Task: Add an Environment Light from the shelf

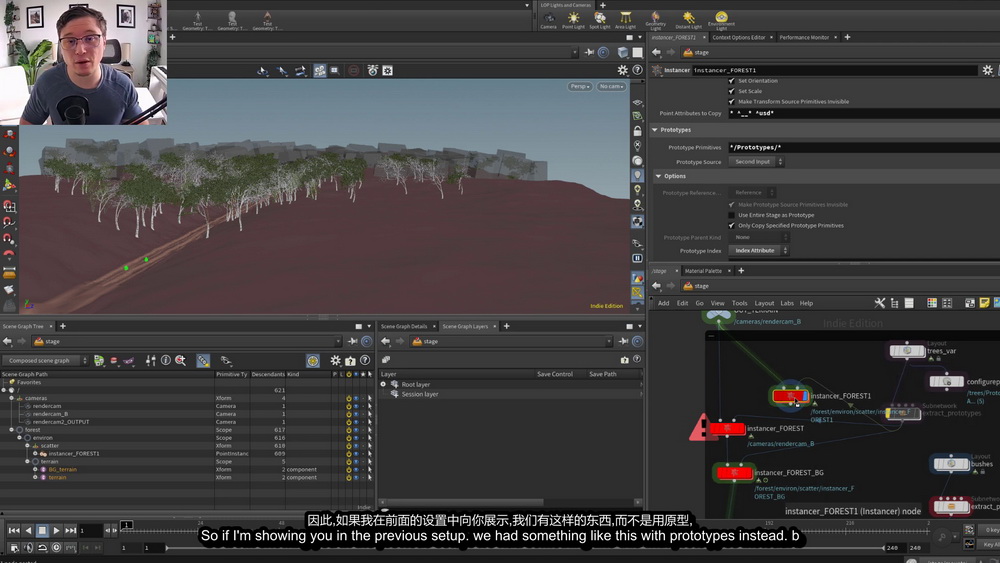Action: click(721, 20)
